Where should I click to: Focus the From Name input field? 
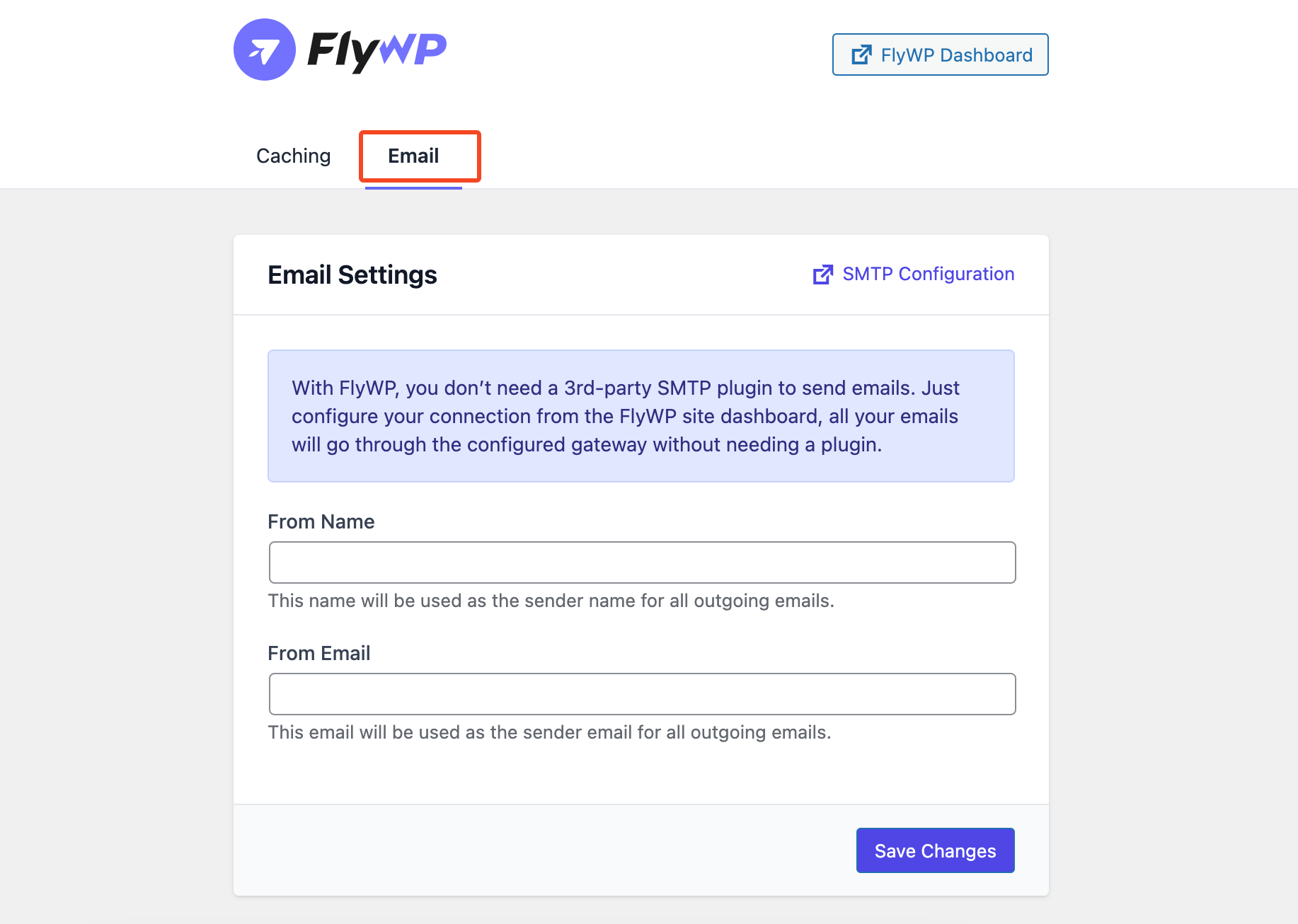[642, 562]
